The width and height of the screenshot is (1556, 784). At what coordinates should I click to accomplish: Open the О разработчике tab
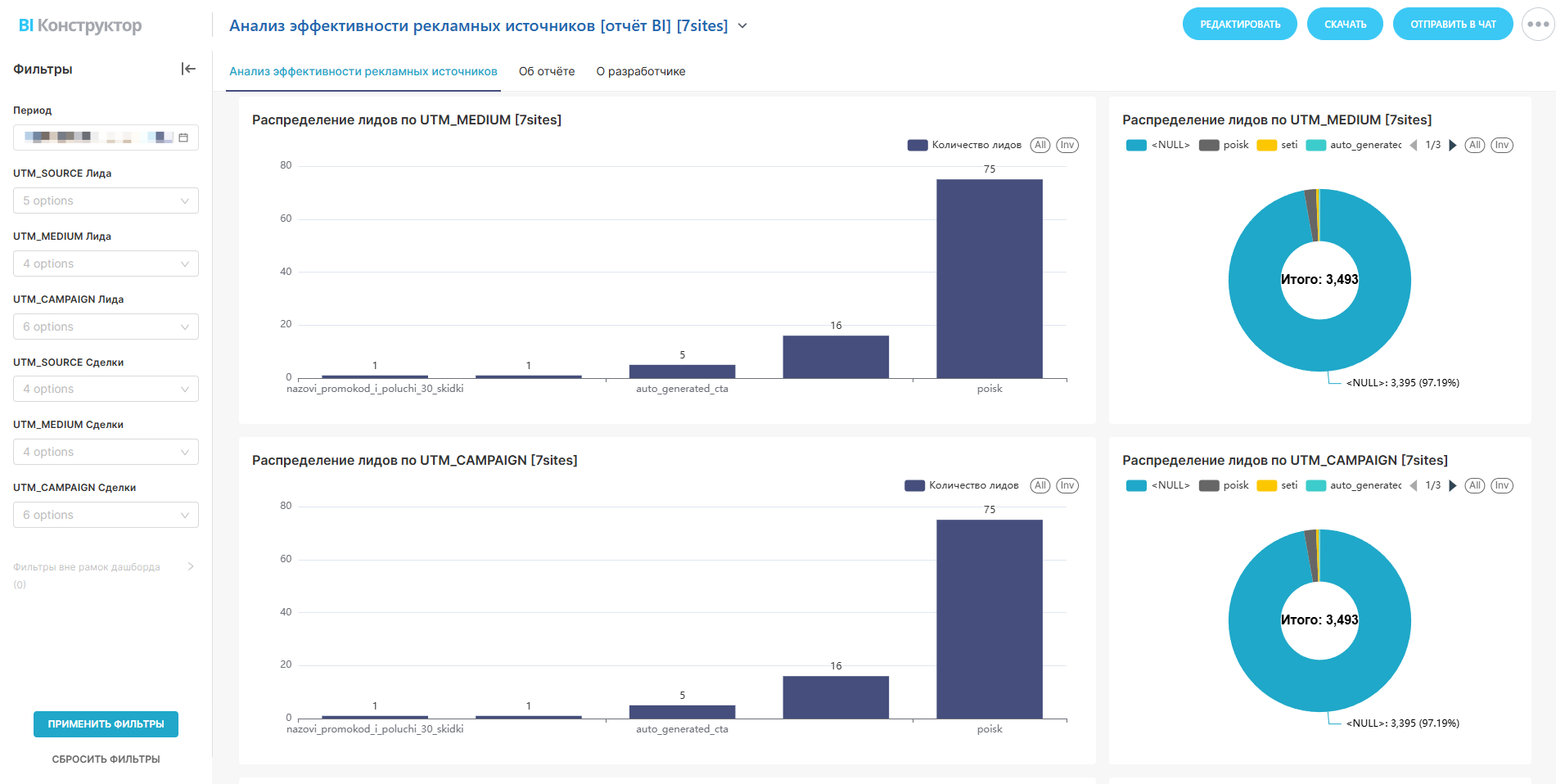point(641,71)
